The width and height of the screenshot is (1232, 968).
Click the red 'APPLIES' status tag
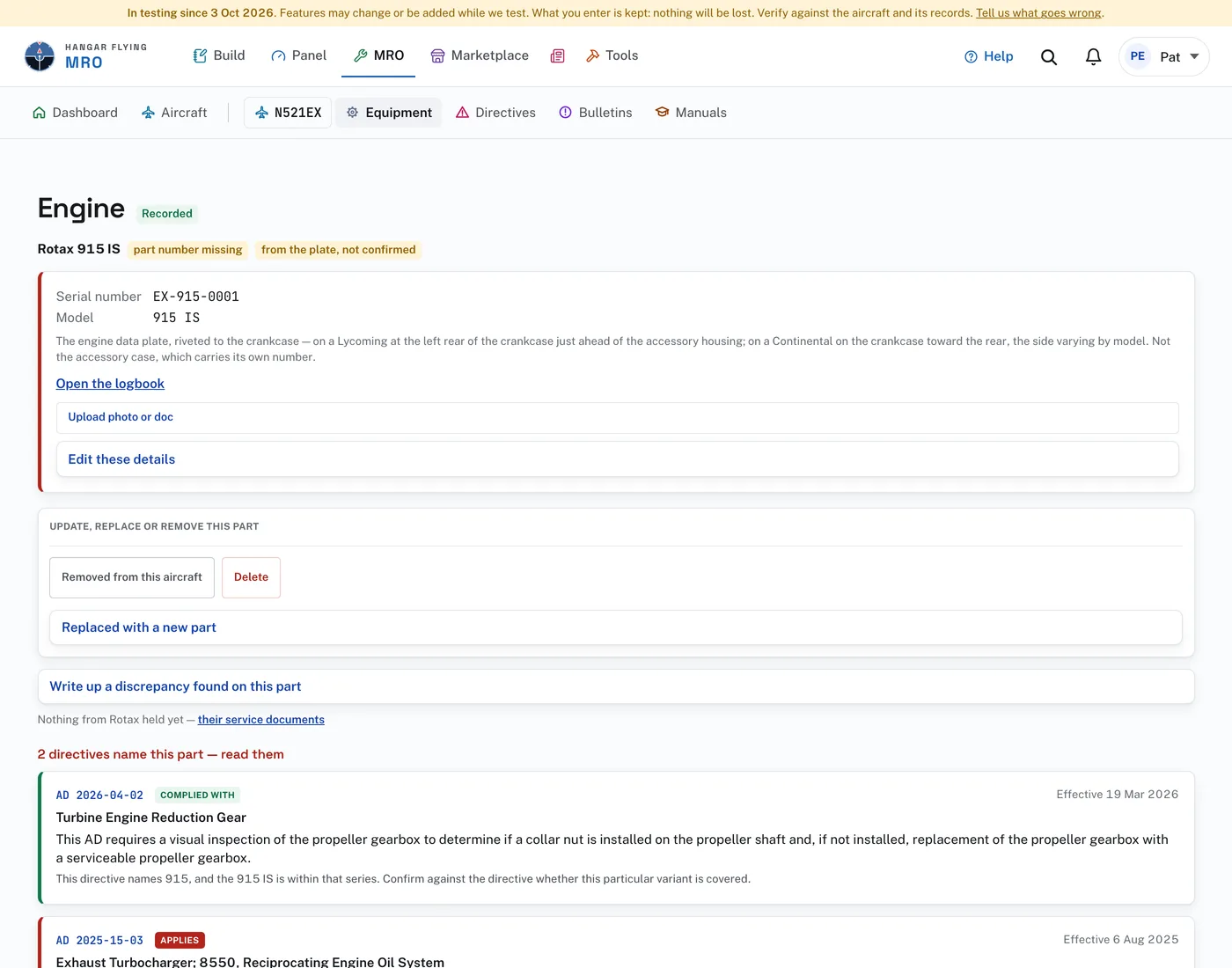tap(180, 940)
